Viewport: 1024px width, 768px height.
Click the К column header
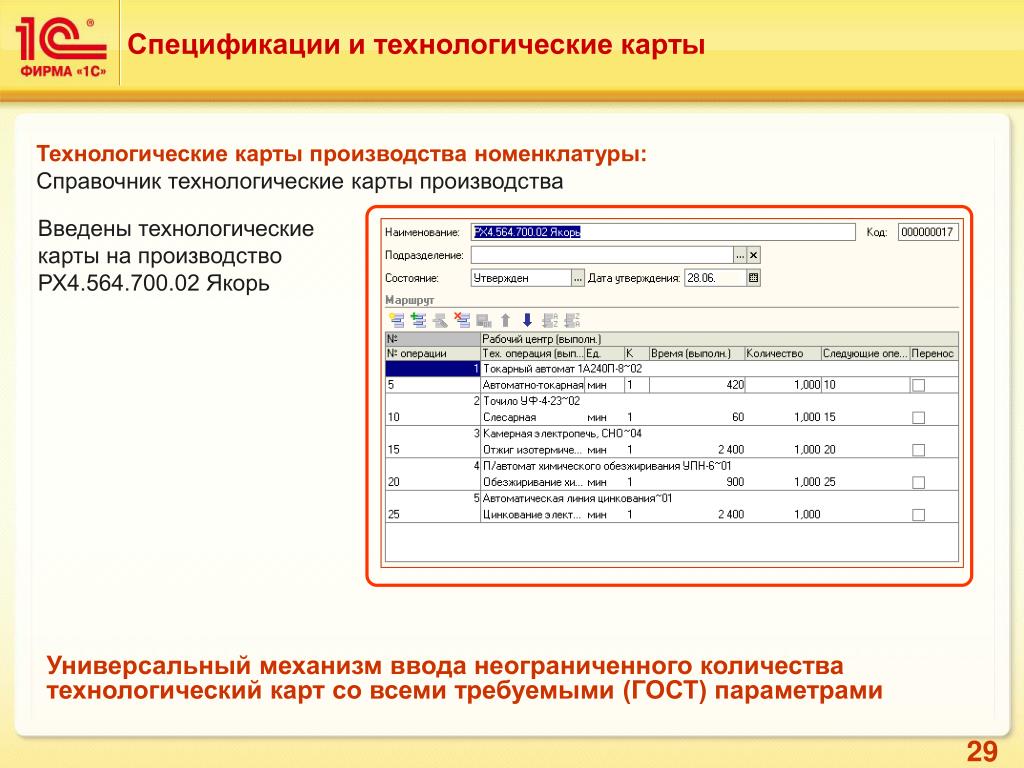click(636, 353)
